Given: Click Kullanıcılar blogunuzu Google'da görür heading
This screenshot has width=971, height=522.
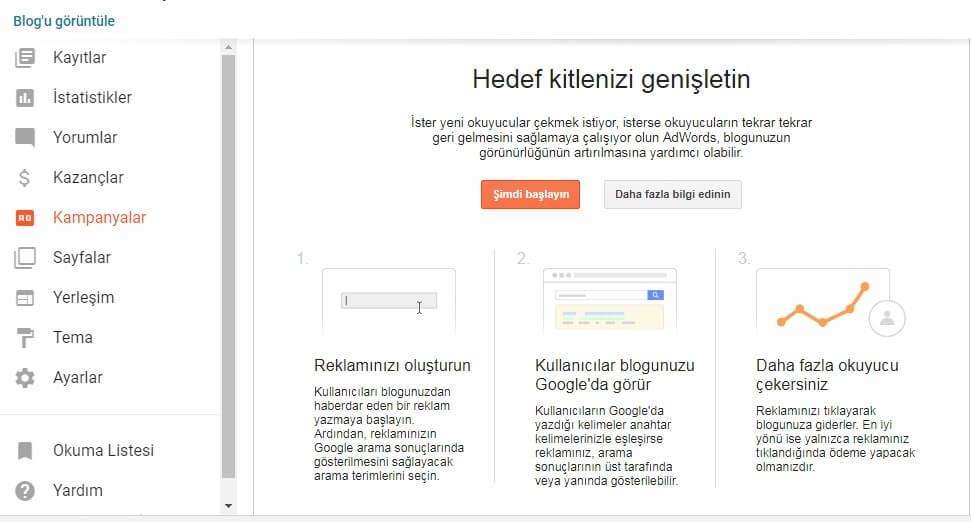Looking at the screenshot, I should (x=614, y=375).
